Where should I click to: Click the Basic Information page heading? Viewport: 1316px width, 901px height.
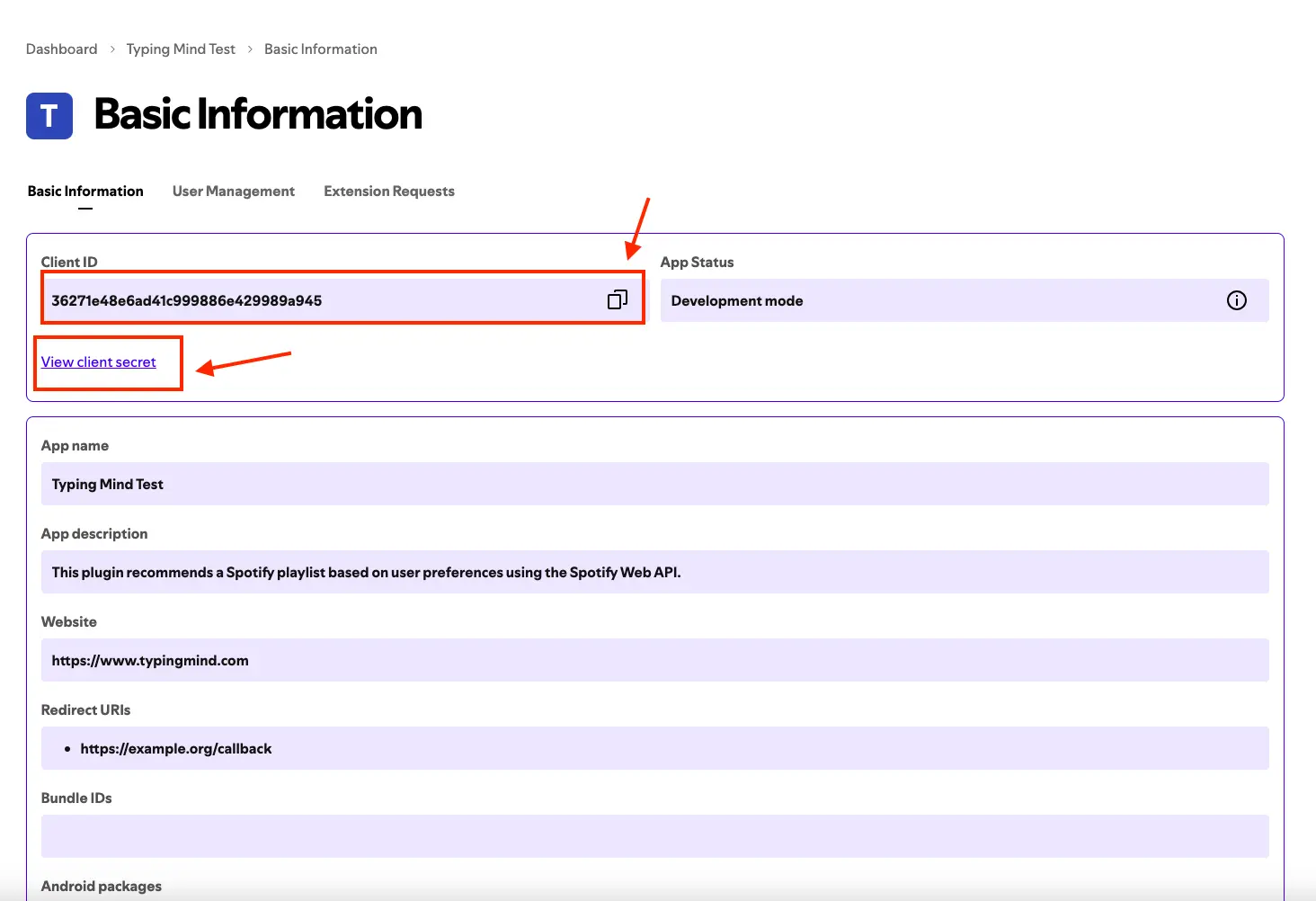258,115
